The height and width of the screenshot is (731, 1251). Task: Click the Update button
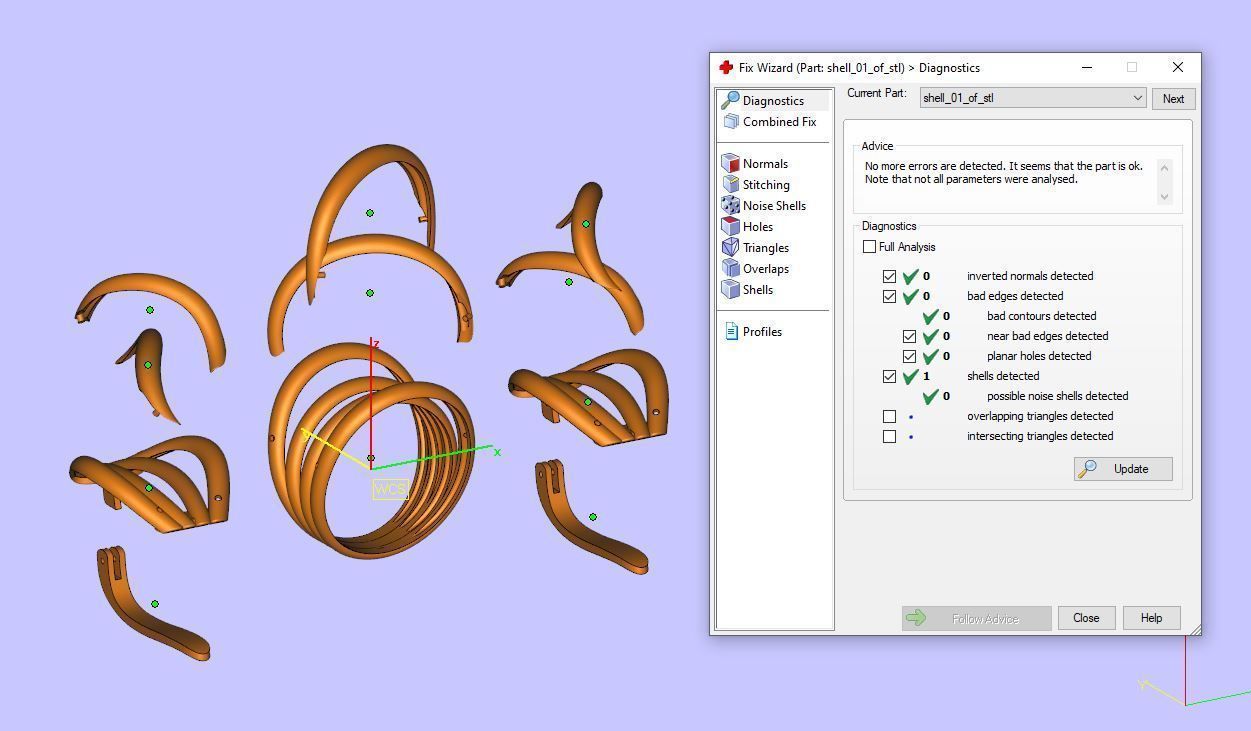pyautogui.click(x=1123, y=469)
